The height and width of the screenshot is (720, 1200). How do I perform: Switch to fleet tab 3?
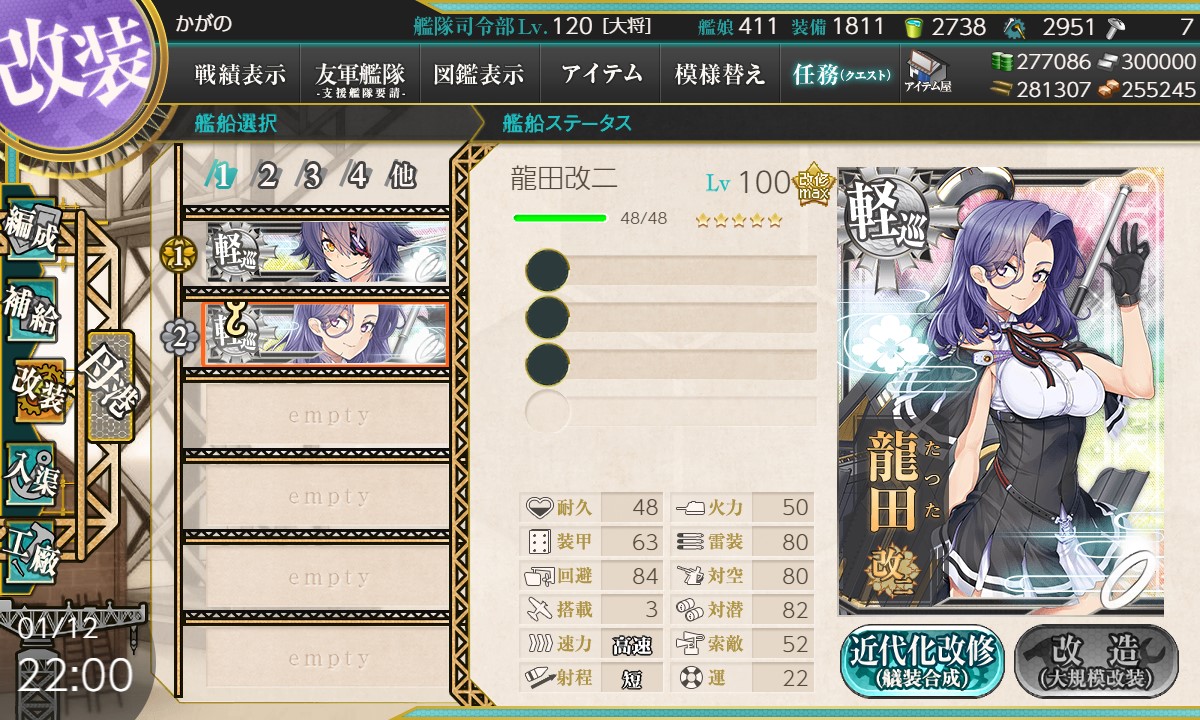click(312, 177)
